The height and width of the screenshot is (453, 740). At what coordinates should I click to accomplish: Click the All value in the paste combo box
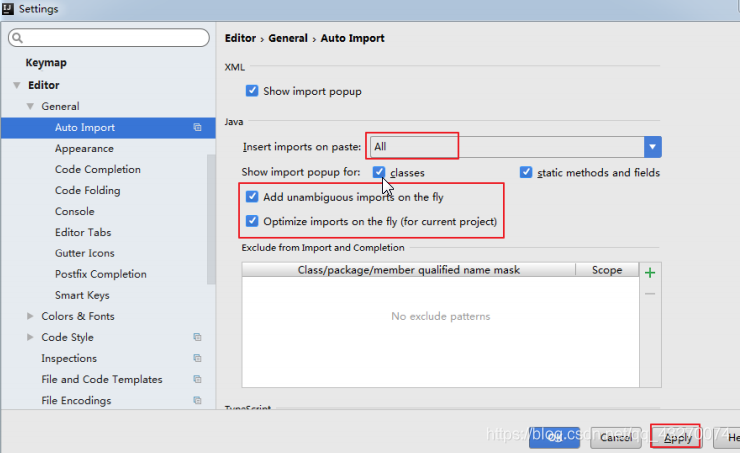tap(380, 147)
